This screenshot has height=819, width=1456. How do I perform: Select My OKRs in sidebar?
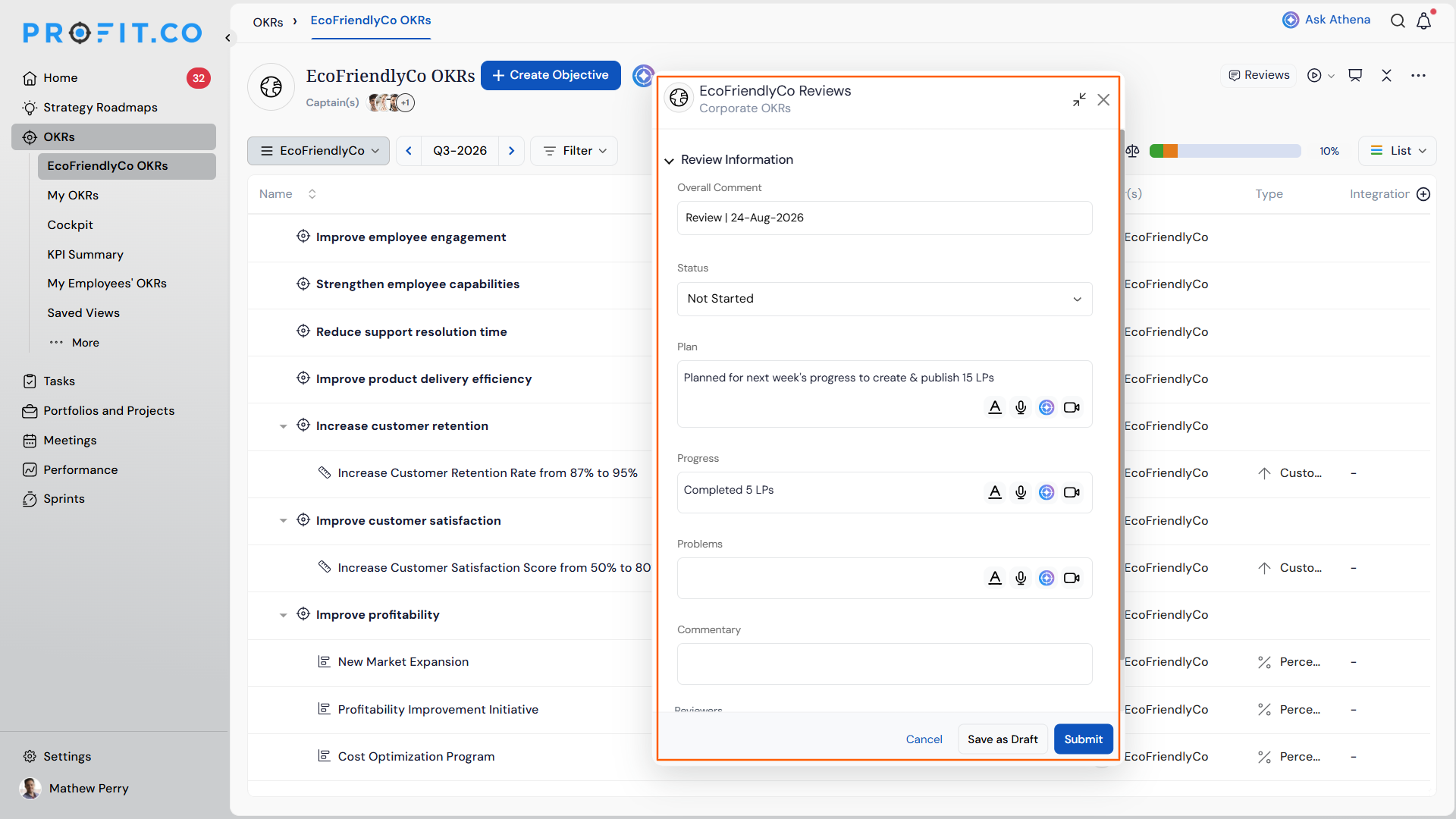pyautogui.click(x=73, y=196)
